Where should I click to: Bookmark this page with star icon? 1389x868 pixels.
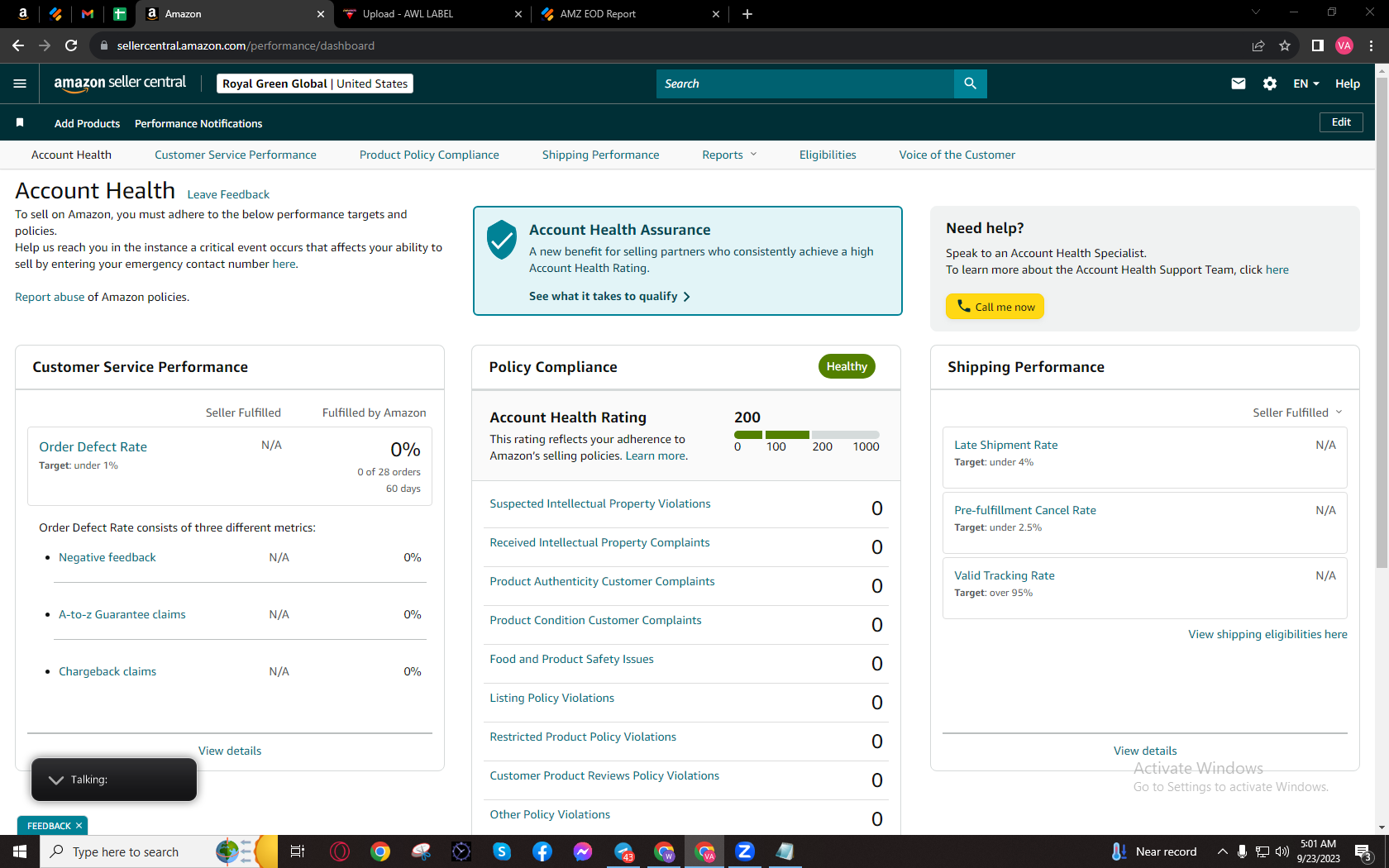tap(1285, 45)
